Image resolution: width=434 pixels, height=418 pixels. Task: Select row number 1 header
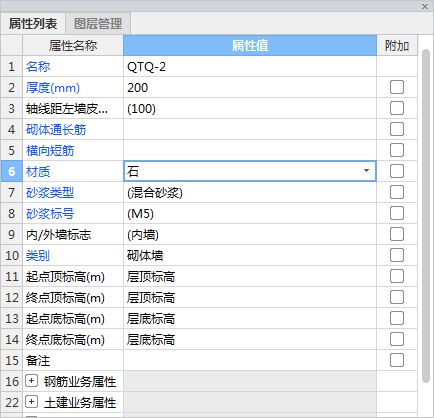tap(12, 67)
